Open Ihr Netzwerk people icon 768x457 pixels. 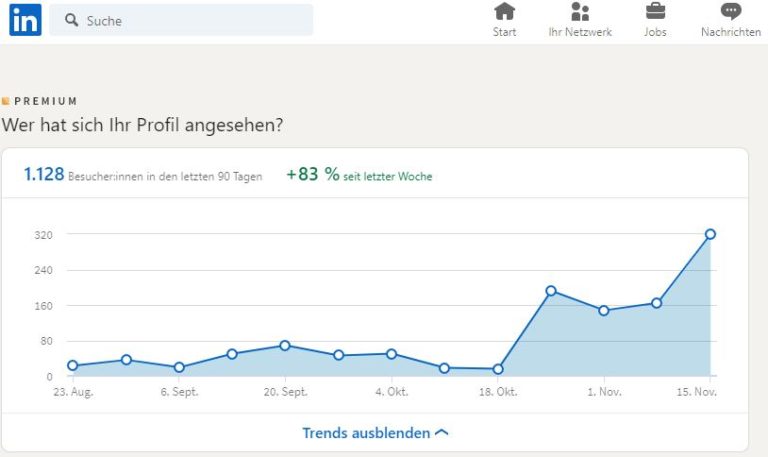580,12
